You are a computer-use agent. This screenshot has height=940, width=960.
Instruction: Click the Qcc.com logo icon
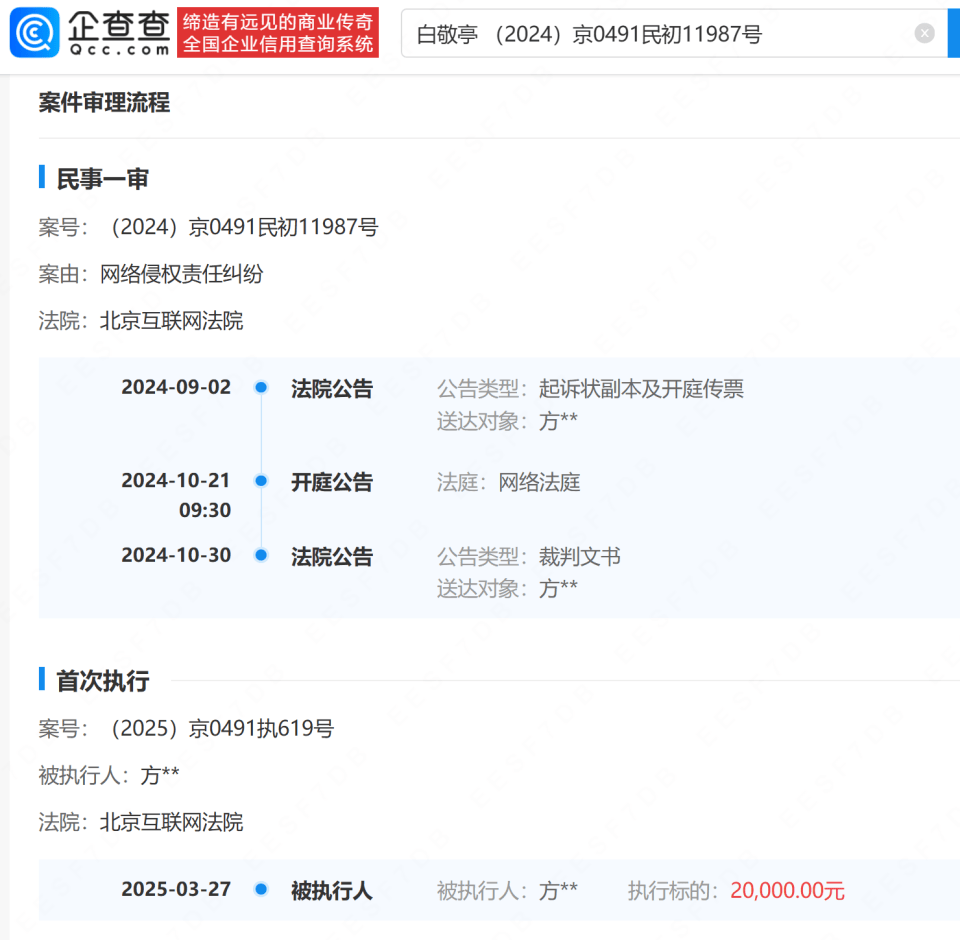(x=35, y=32)
